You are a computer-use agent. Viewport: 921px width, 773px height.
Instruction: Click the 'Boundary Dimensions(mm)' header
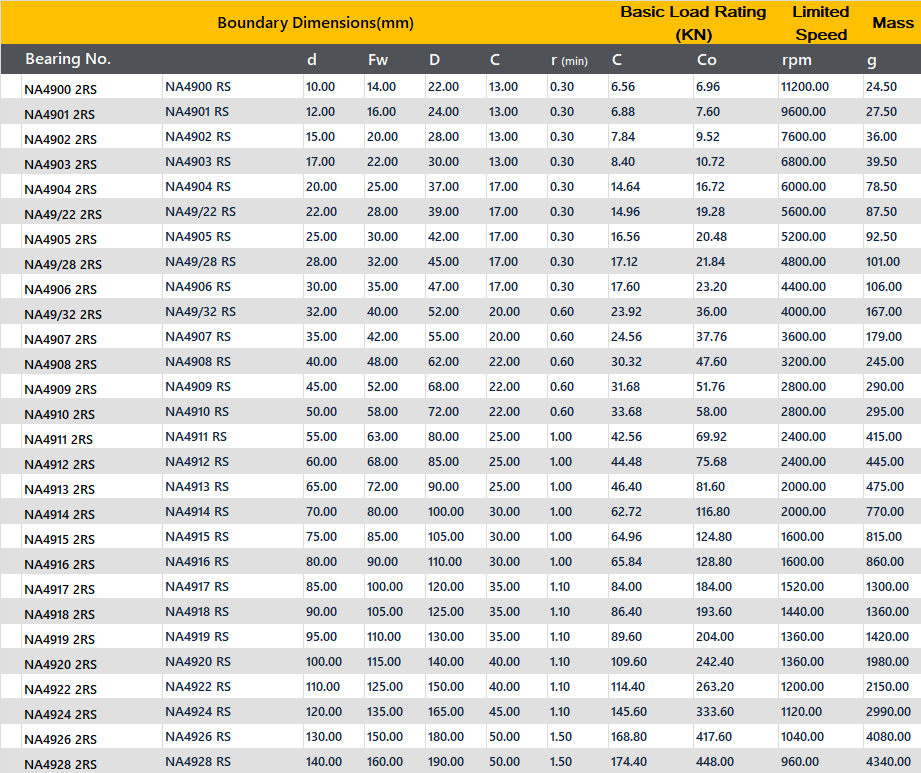315,22
